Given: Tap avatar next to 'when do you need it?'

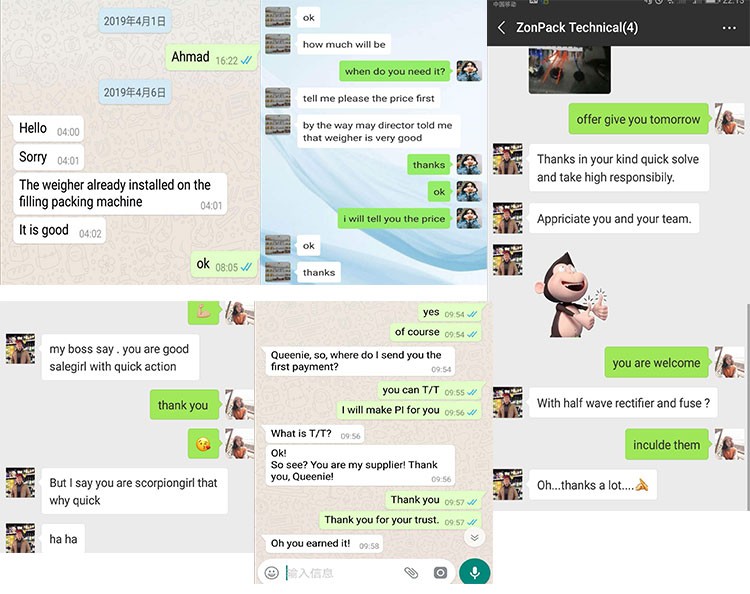Looking at the screenshot, I should click(x=469, y=71).
